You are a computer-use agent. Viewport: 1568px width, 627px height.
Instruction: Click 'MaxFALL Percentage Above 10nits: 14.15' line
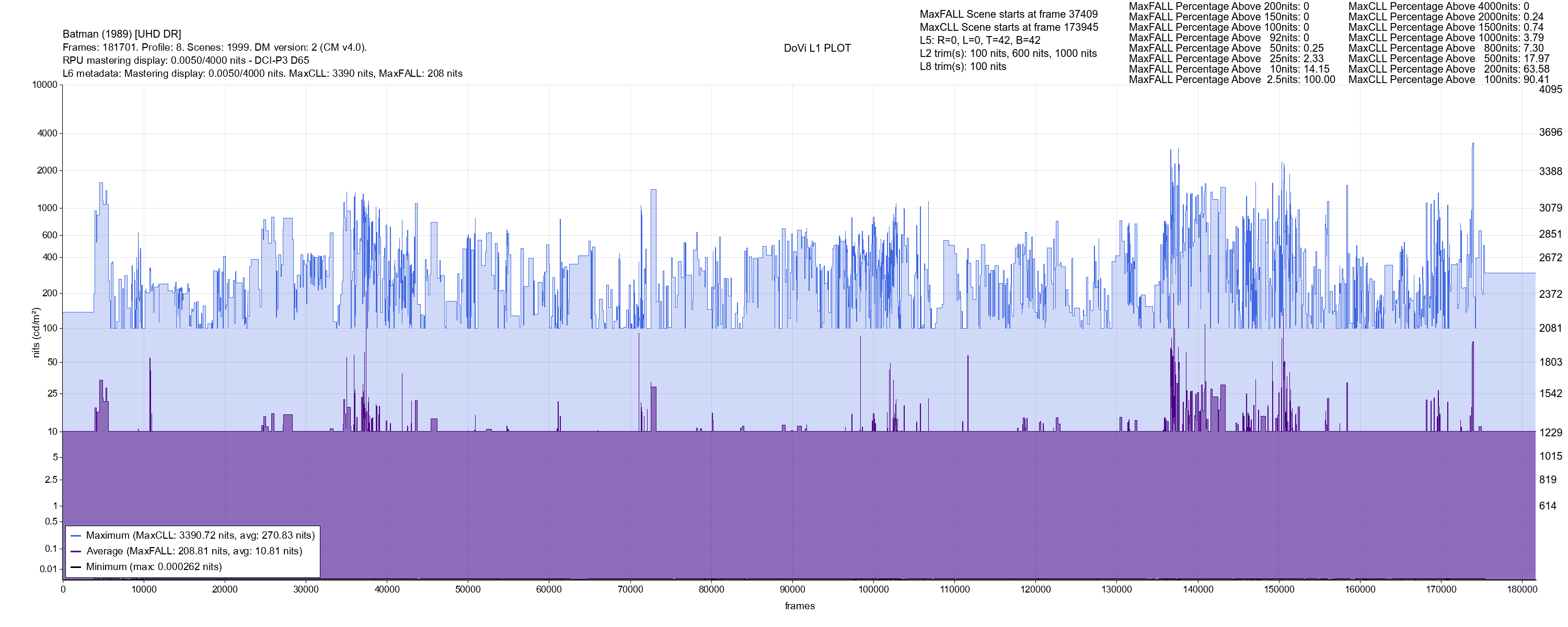pos(1229,69)
